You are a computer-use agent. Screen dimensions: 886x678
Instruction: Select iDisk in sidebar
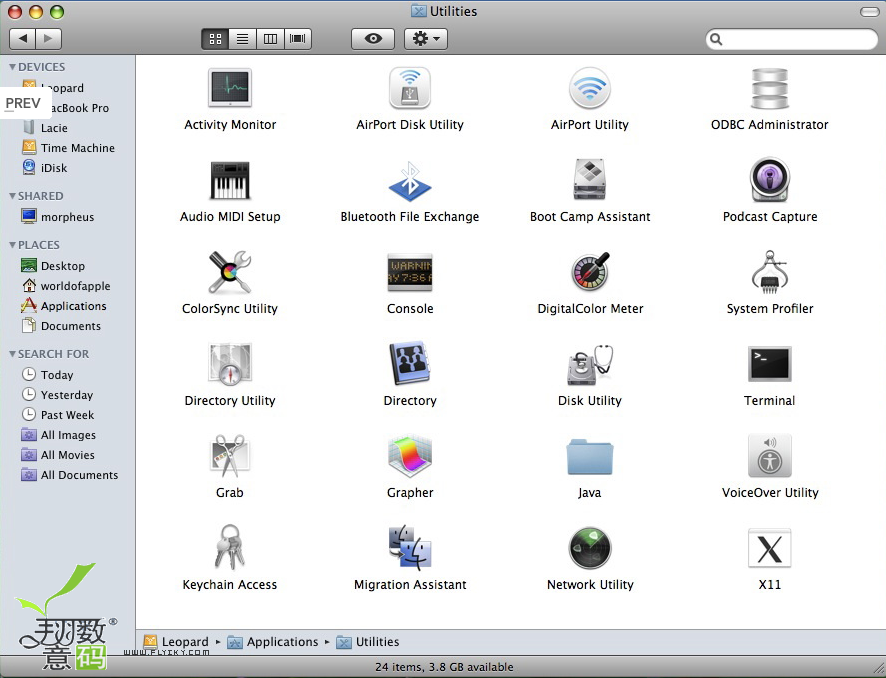(x=68, y=168)
